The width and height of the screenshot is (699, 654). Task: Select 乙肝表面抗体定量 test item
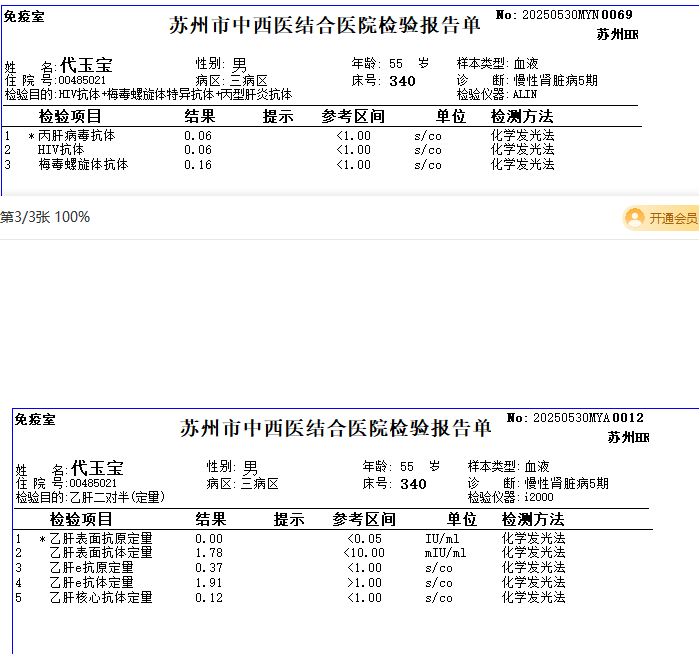(x=101, y=553)
